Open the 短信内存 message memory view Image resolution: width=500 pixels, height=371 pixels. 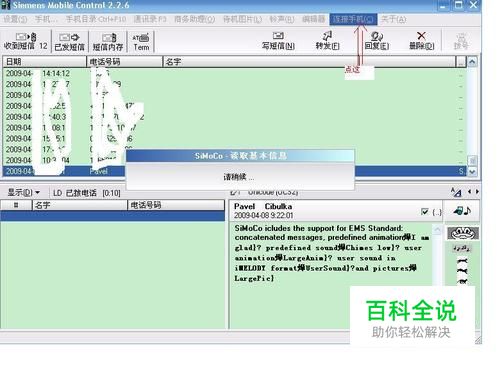(x=108, y=42)
